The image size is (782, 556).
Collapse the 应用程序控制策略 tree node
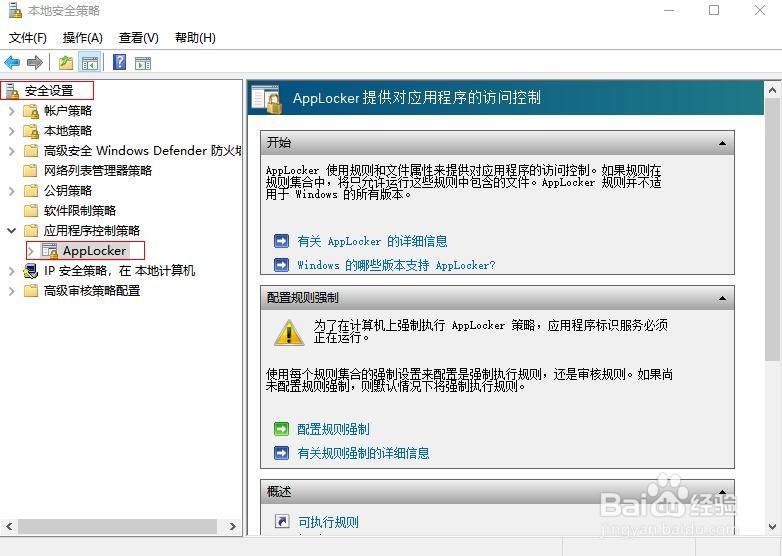(11, 230)
